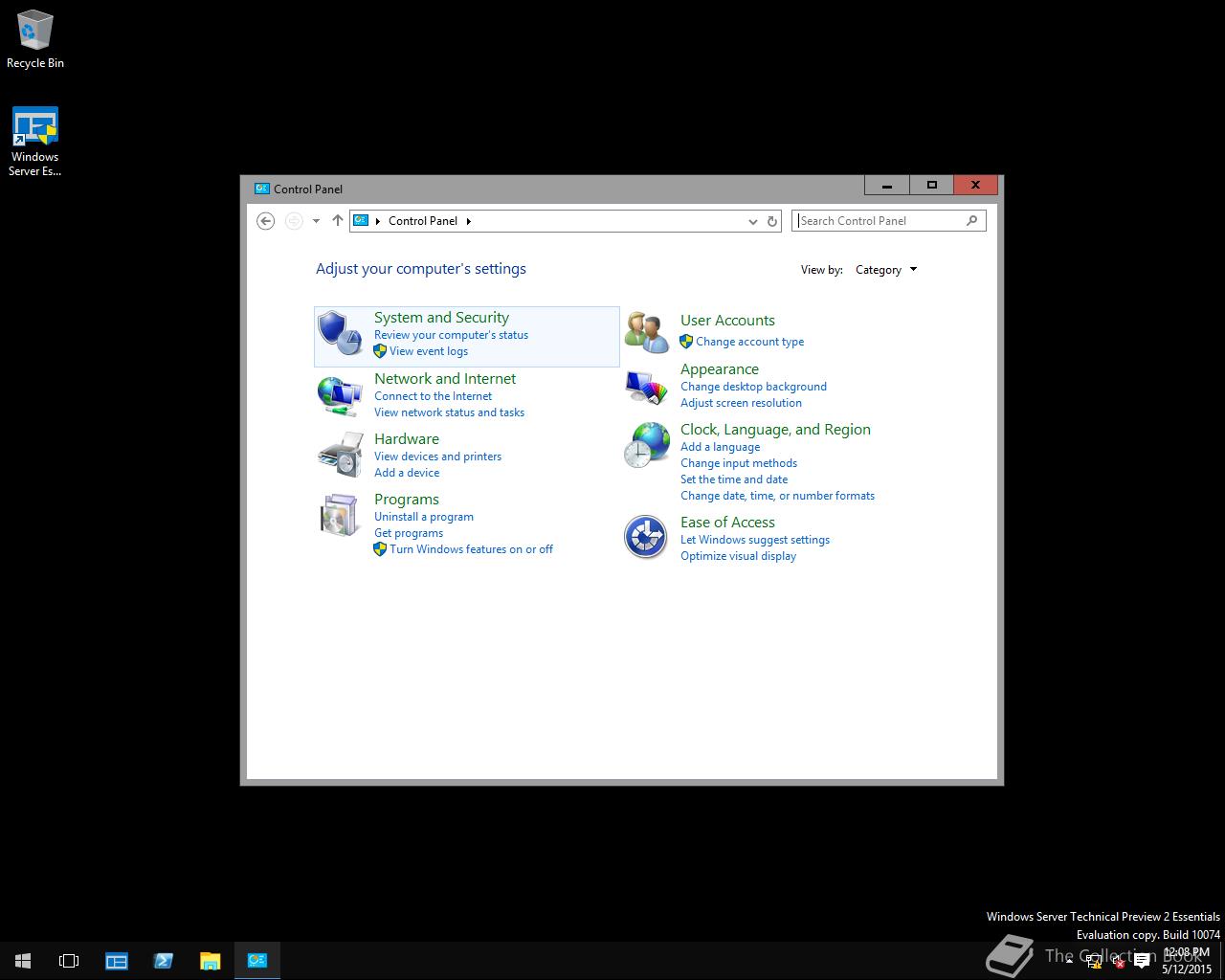Open the Hardware category
Screen dimensions: 1225x980
pos(407,439)
